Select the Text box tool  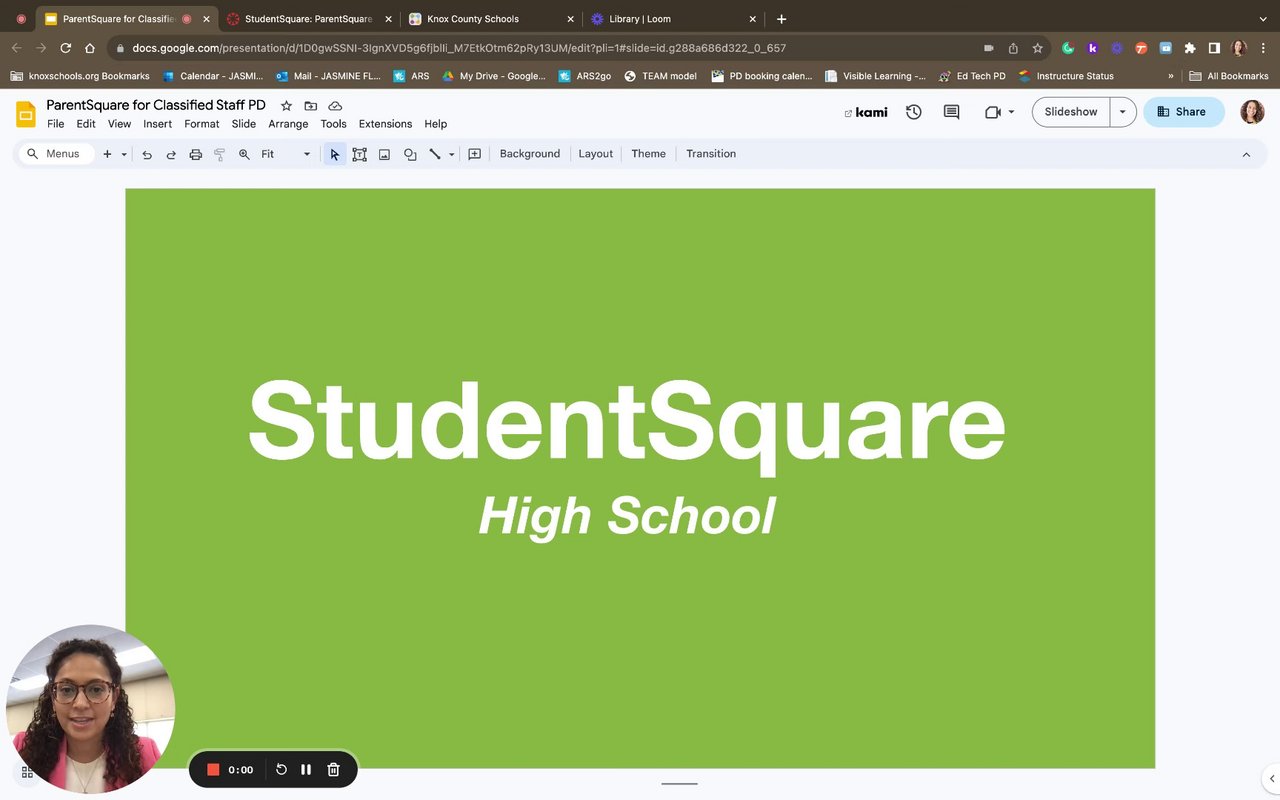[x=359, y=154]
